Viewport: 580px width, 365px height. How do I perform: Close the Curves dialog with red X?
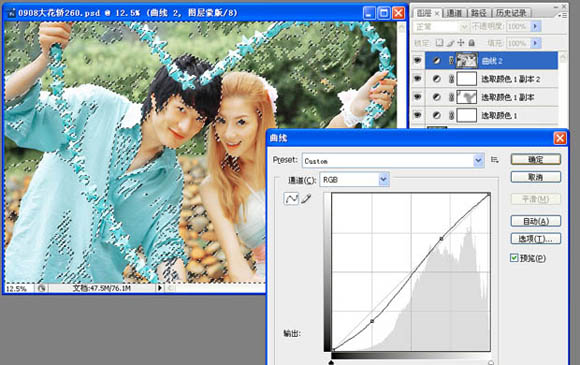tap(560, 138)
